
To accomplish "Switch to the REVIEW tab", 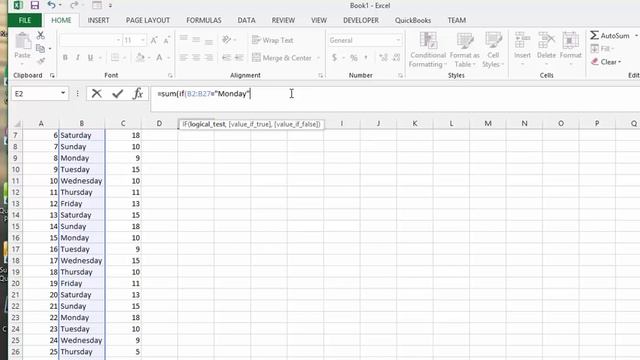I will (283, 20).
